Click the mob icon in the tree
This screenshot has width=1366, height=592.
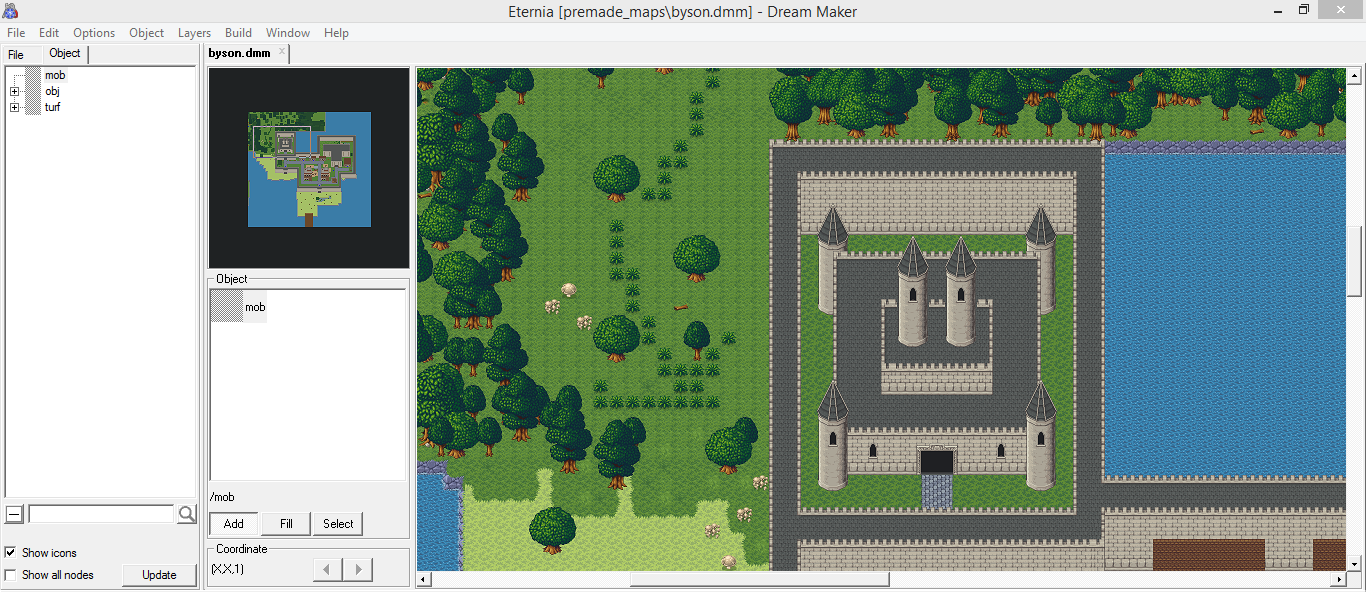tap(33, 75)
